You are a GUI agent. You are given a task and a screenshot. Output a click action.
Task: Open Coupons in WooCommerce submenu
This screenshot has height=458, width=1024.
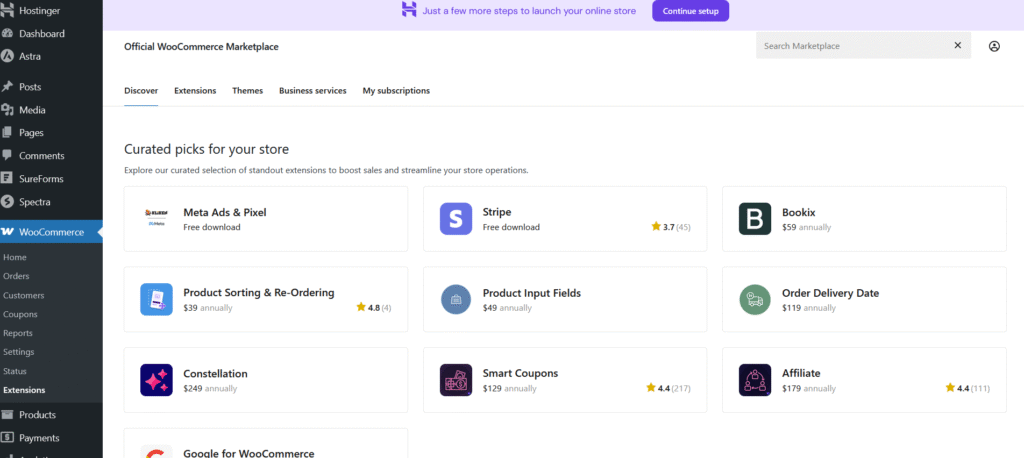pyautogui.click(x=20, y=314)
